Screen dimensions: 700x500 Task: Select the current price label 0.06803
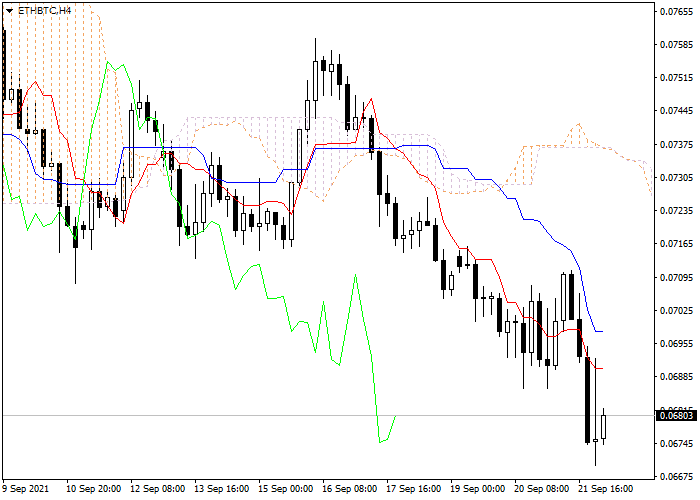pyautogui.click(x=676, y=416)
